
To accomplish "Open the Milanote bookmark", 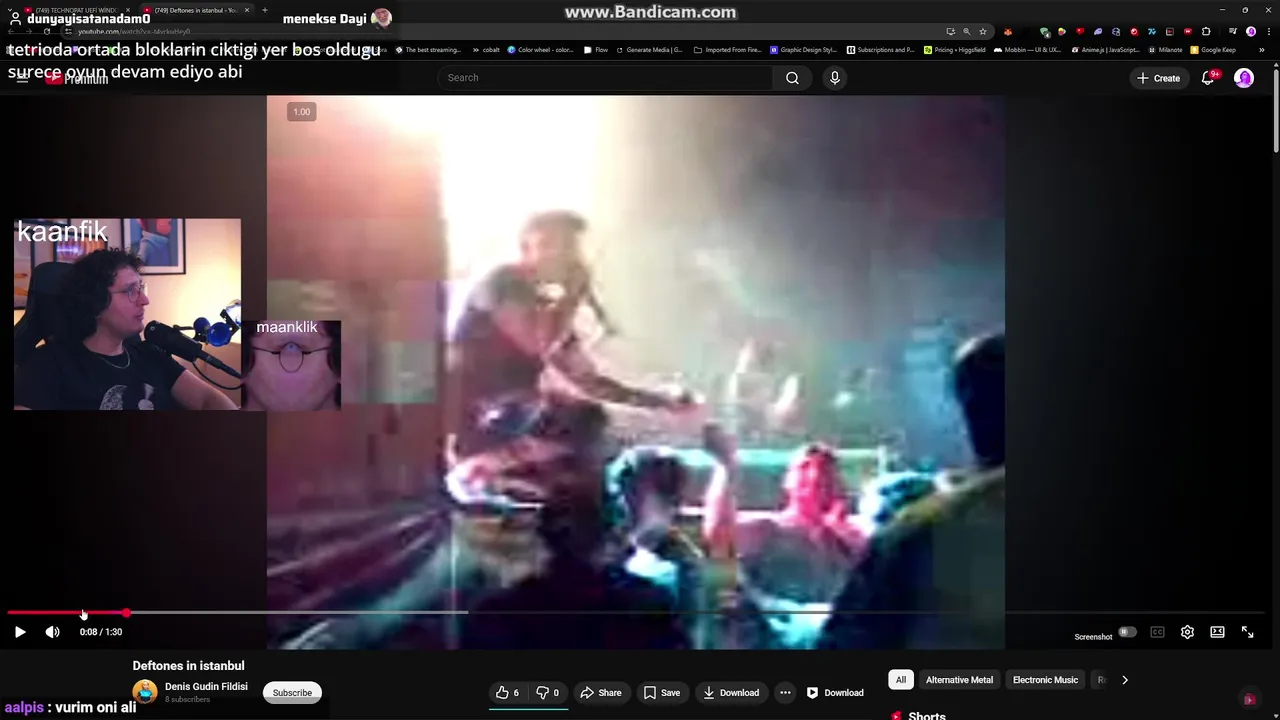I will [x=1165, y=49].
